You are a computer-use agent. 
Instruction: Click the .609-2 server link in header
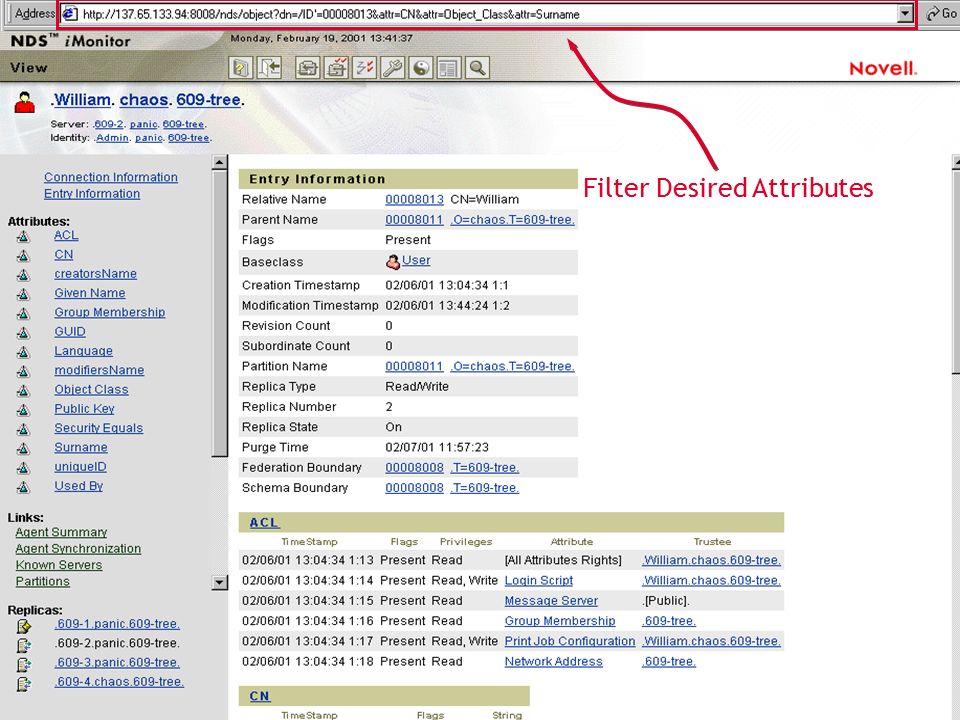[108, 124]
